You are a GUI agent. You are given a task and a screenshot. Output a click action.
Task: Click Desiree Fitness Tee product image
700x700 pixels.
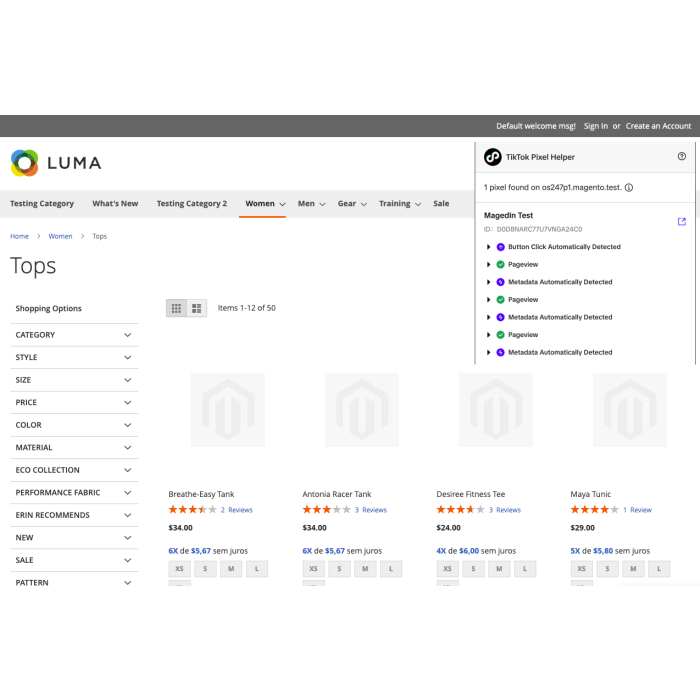(496, 410)
